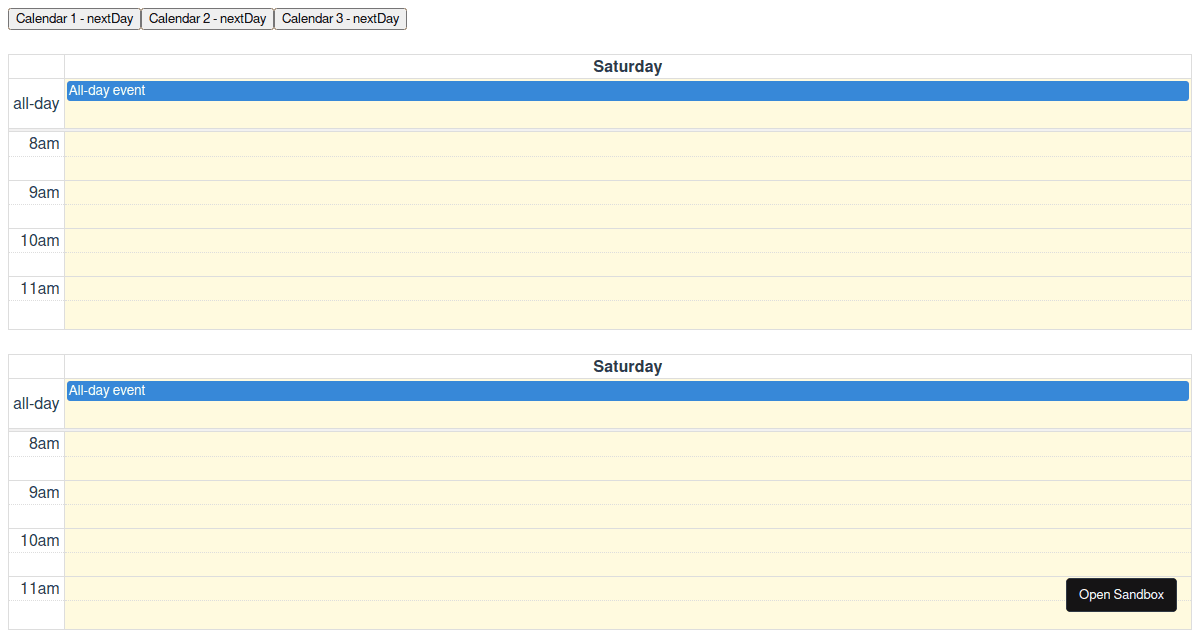Click the all-day label in the top calendar
The width and height of the screenshot is (1200, 630).
(x=36, y=103)
